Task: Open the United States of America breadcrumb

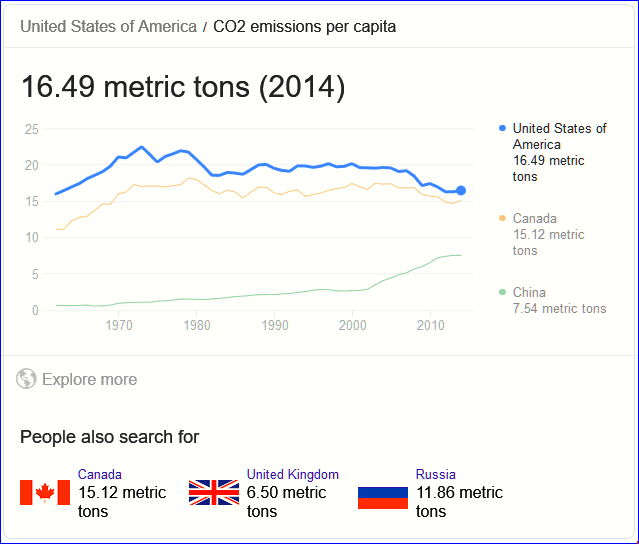Action: pyautogui.click(x=108, y=26)
